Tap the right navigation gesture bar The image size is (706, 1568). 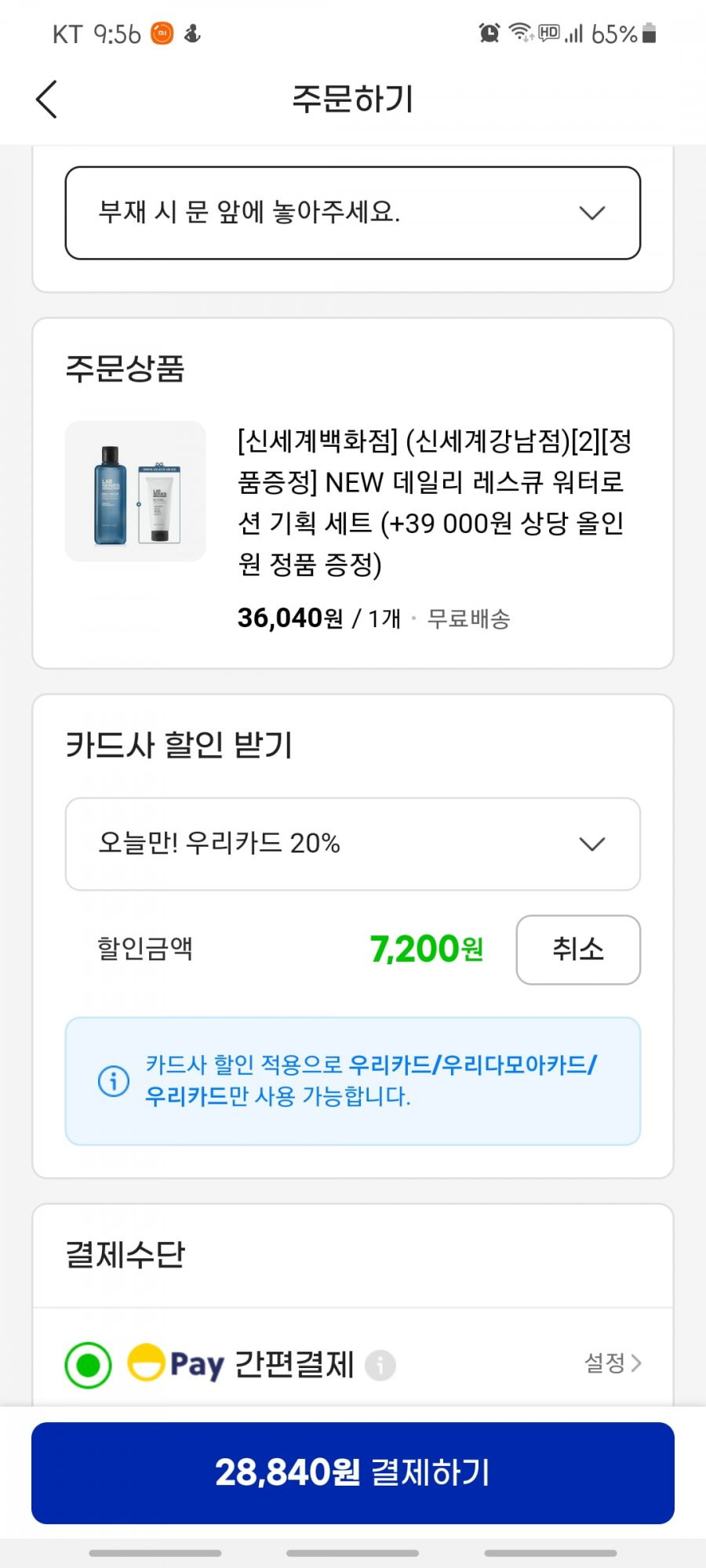[551, 1552]
